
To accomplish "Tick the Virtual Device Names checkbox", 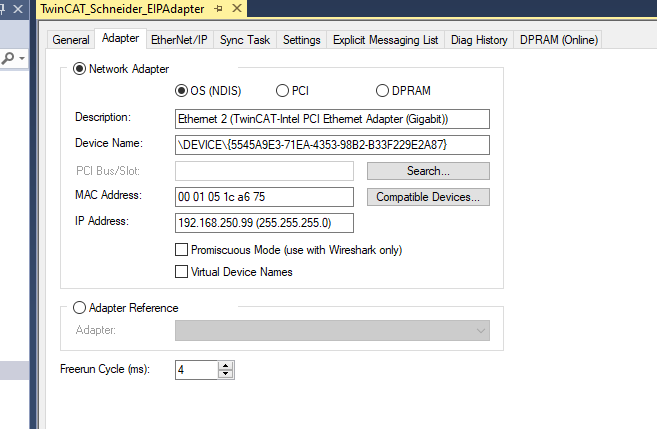I will click(181, 271).
